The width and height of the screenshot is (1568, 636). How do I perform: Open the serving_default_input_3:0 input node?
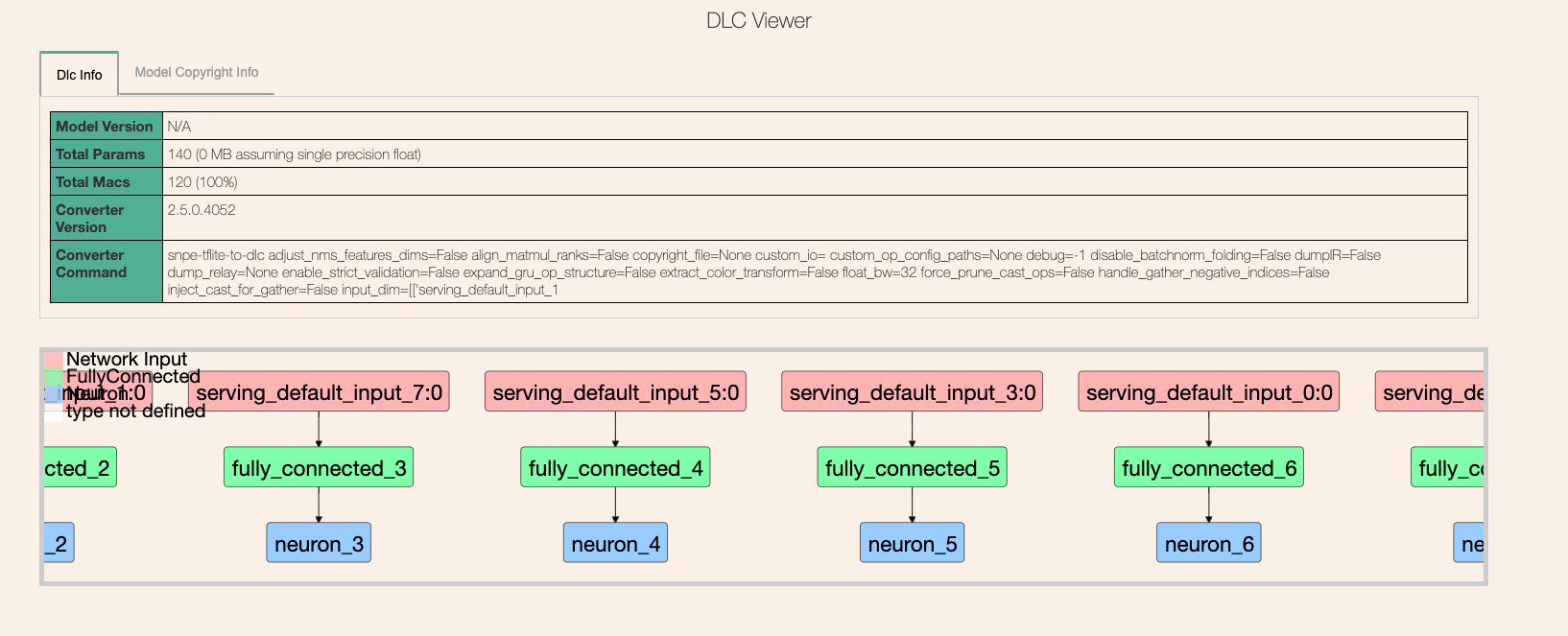pos(912,391)
